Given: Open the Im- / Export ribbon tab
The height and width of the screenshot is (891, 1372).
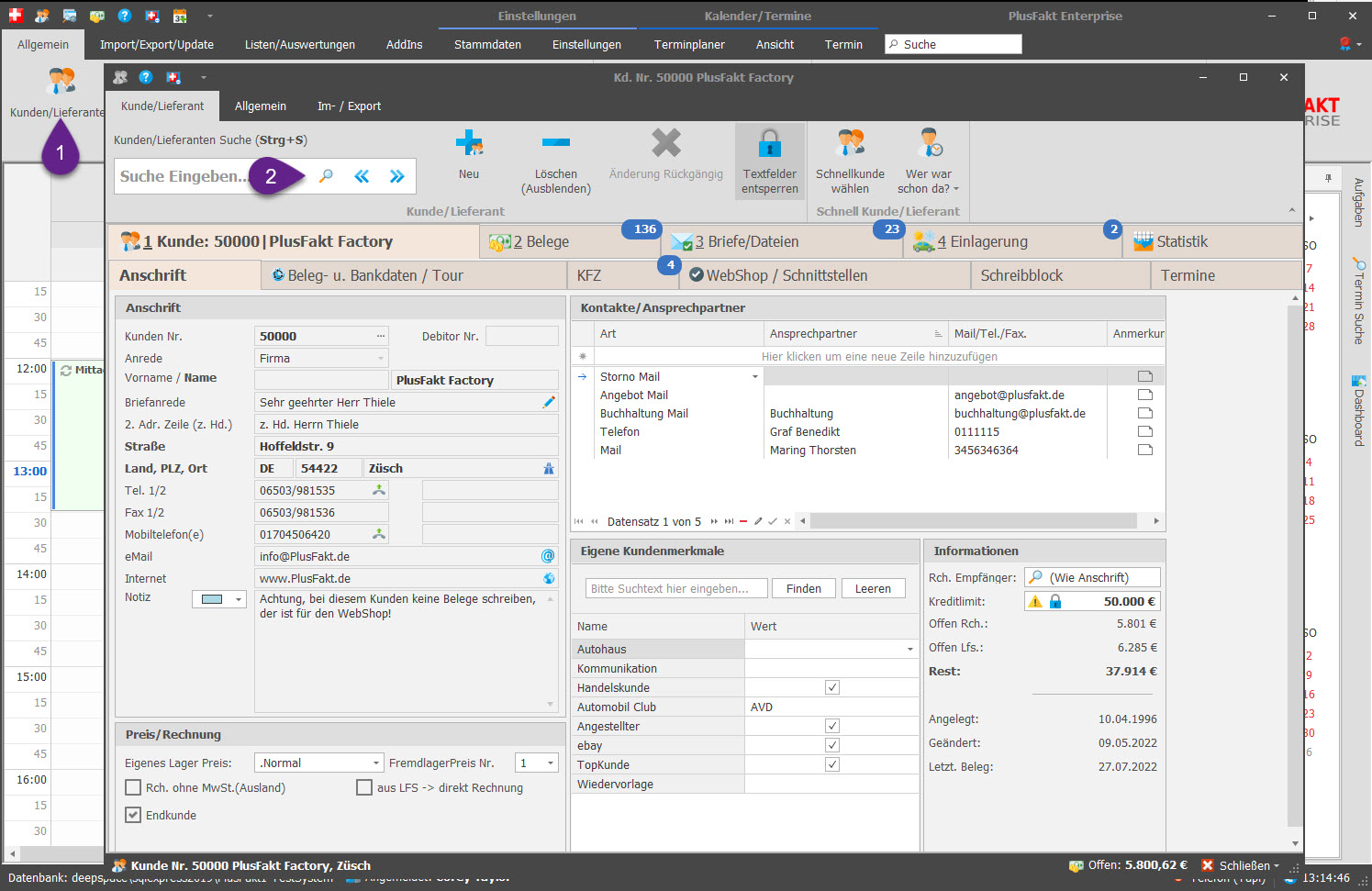Looking at the screenshot, I should pyautogui.click(x=349, y=106).
